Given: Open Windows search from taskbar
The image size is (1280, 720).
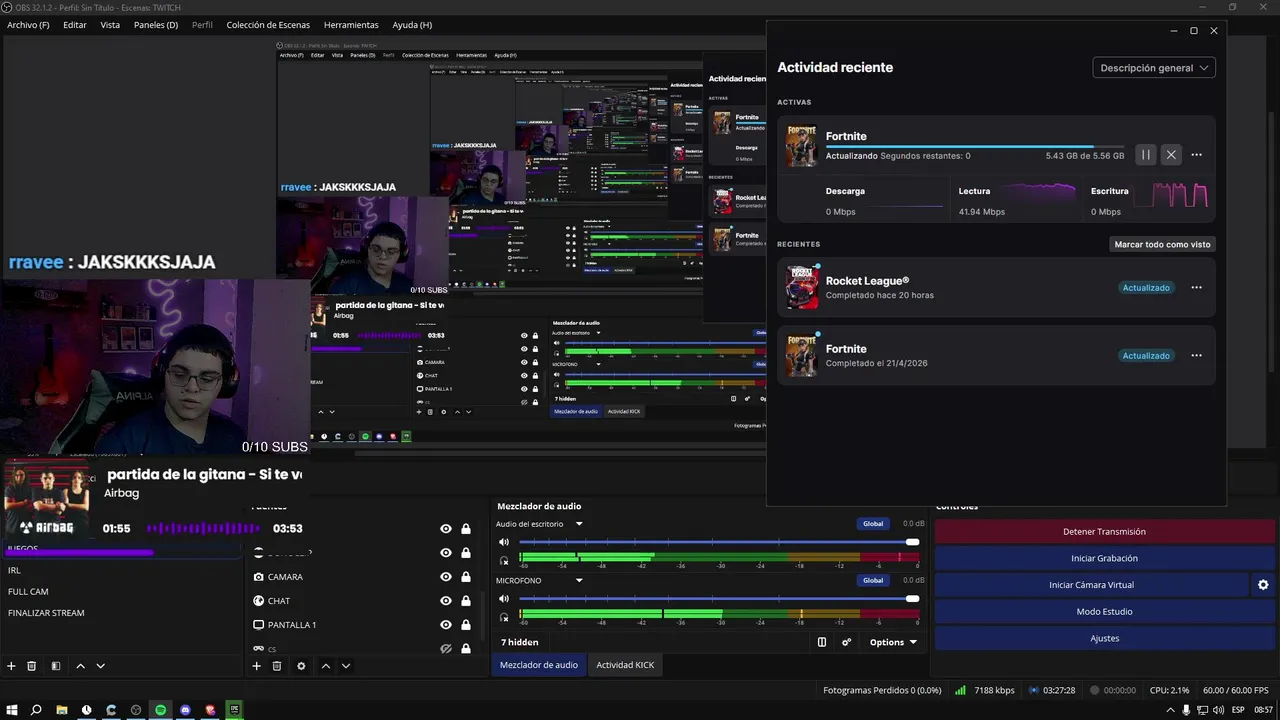Looking at the screenshot, I should tap(36, 710).
